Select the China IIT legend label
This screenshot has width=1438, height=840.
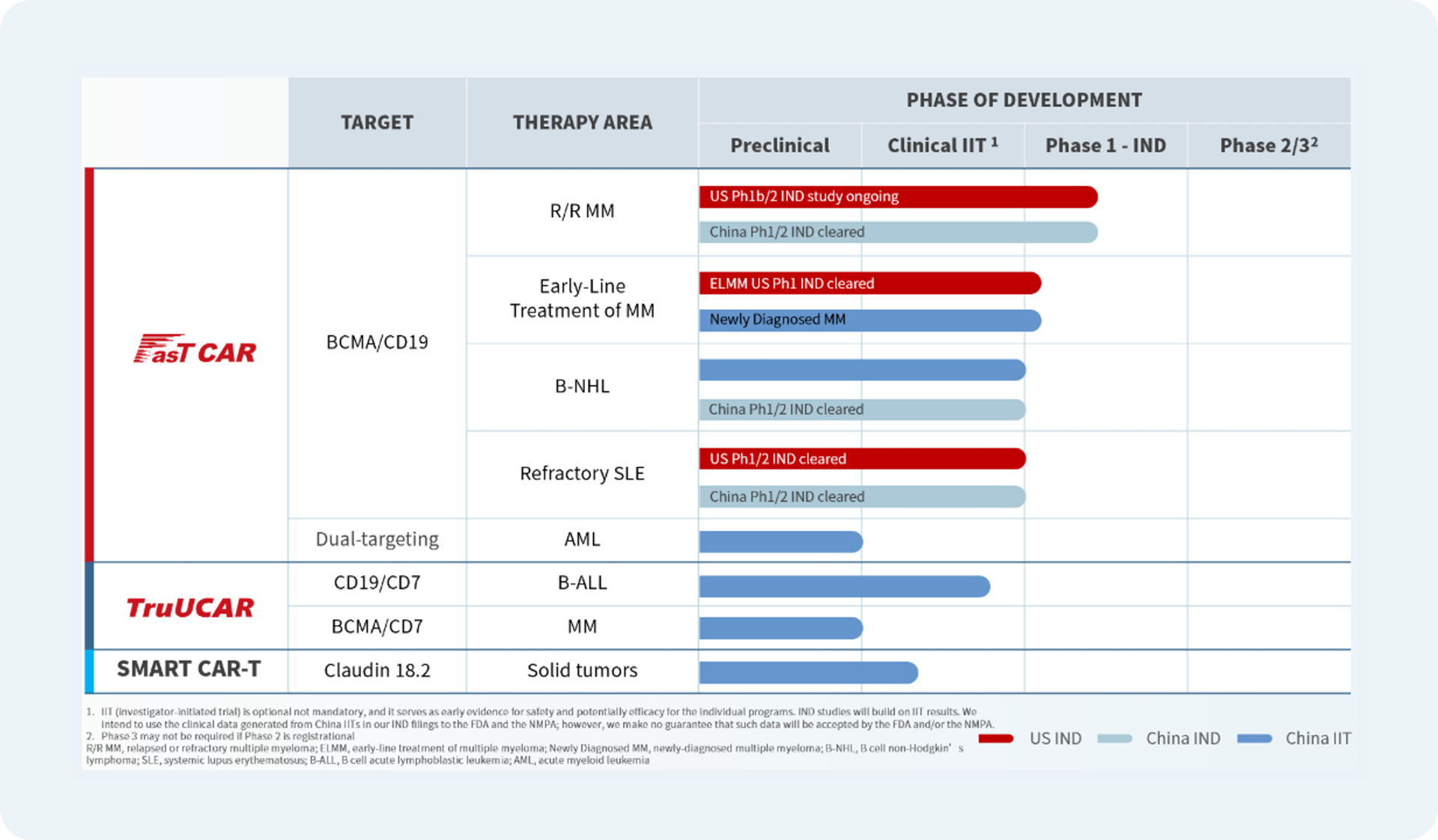point(1318,738)
